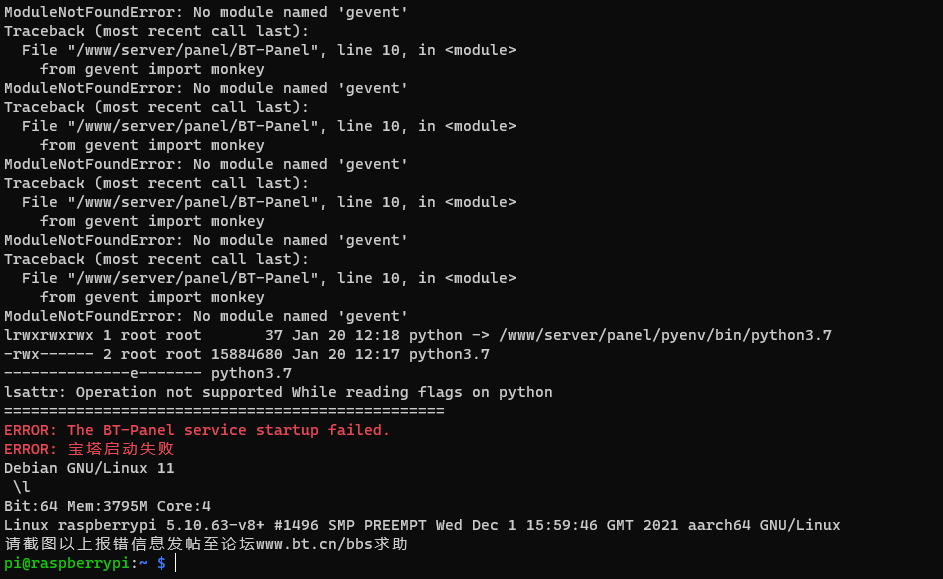Click the 'Debian GNU/Linux 11' line
The width and height of the screenshot is (943, 579).
coord(89,468)
